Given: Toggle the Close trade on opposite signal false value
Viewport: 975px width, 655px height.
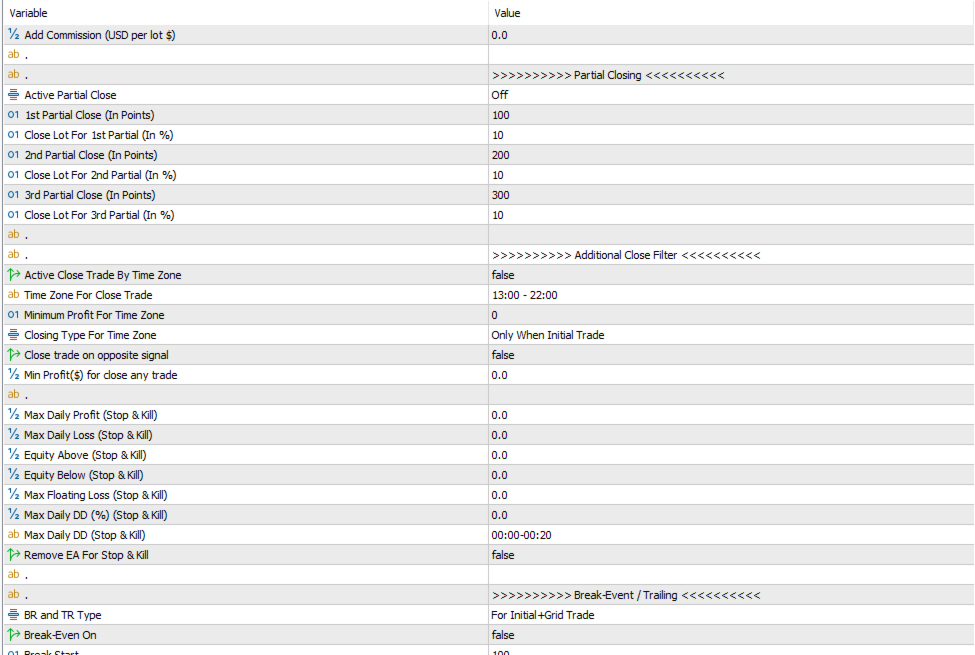Looking at the screenshot, I should 503,355.
